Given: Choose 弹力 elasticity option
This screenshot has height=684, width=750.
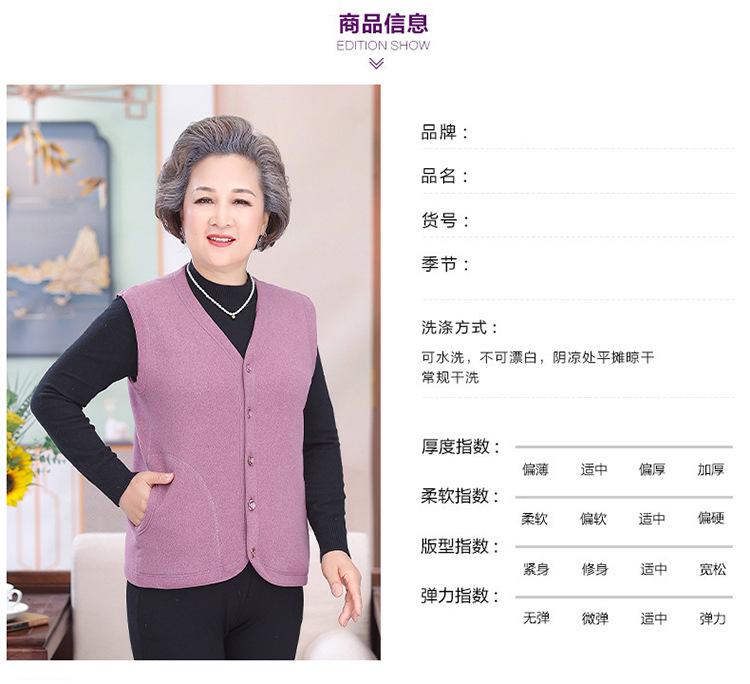Looking at the screenshot, I should click(713, 618).
